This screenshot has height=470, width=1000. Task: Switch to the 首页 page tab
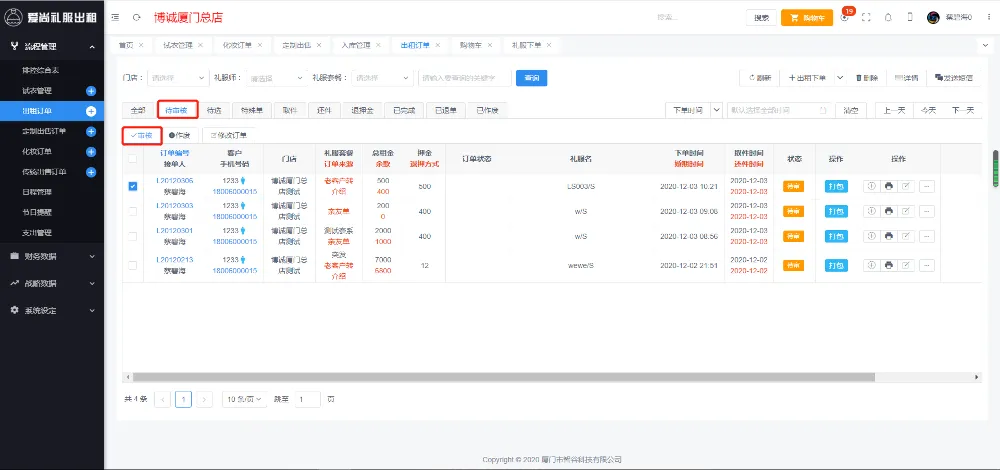[x=126, y=45]
